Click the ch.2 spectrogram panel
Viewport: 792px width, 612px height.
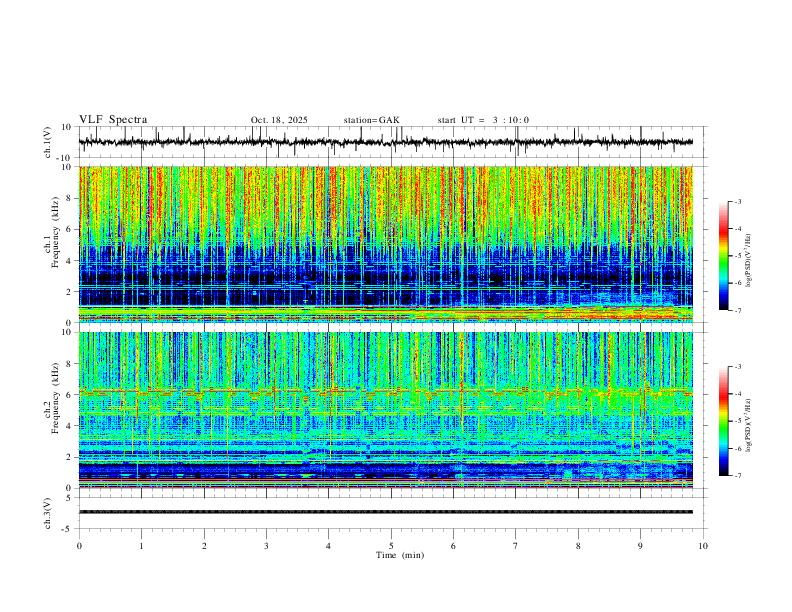386,410
